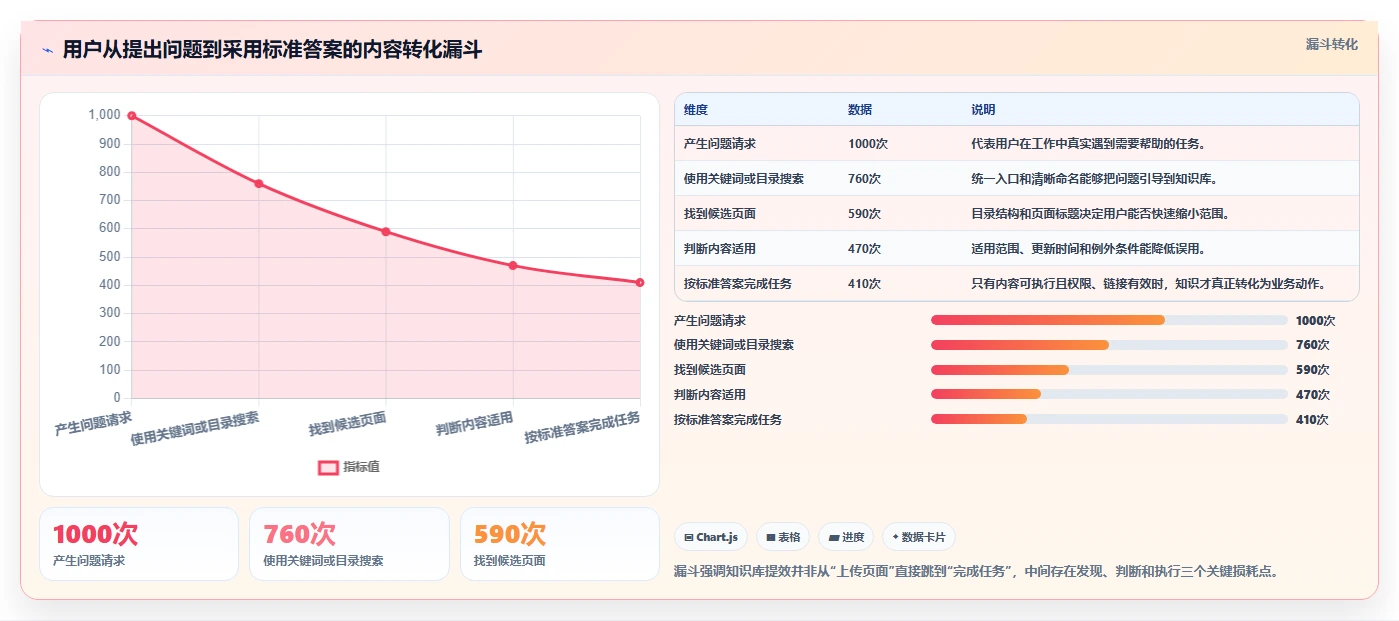The width and height of the screenshot is (1399, 621).
Task: Click the 470次 progress bar for 判断内容适用
Action: pyautogui.click(x=1109, y=395)
